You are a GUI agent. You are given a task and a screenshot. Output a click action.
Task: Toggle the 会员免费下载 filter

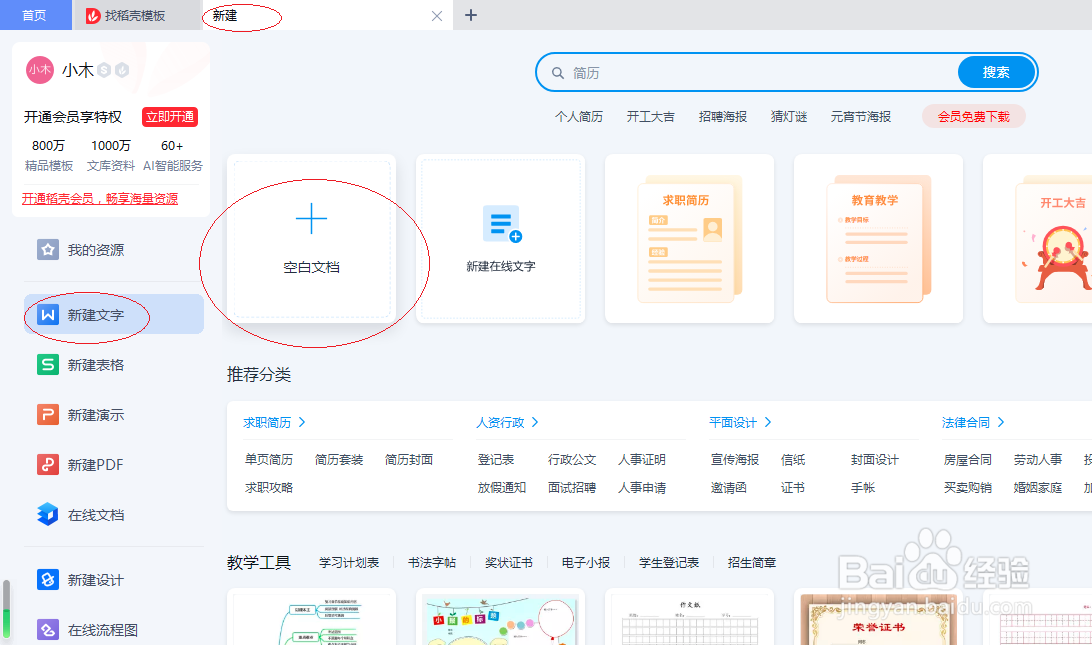pyautogui.click(x=972, y=116)
